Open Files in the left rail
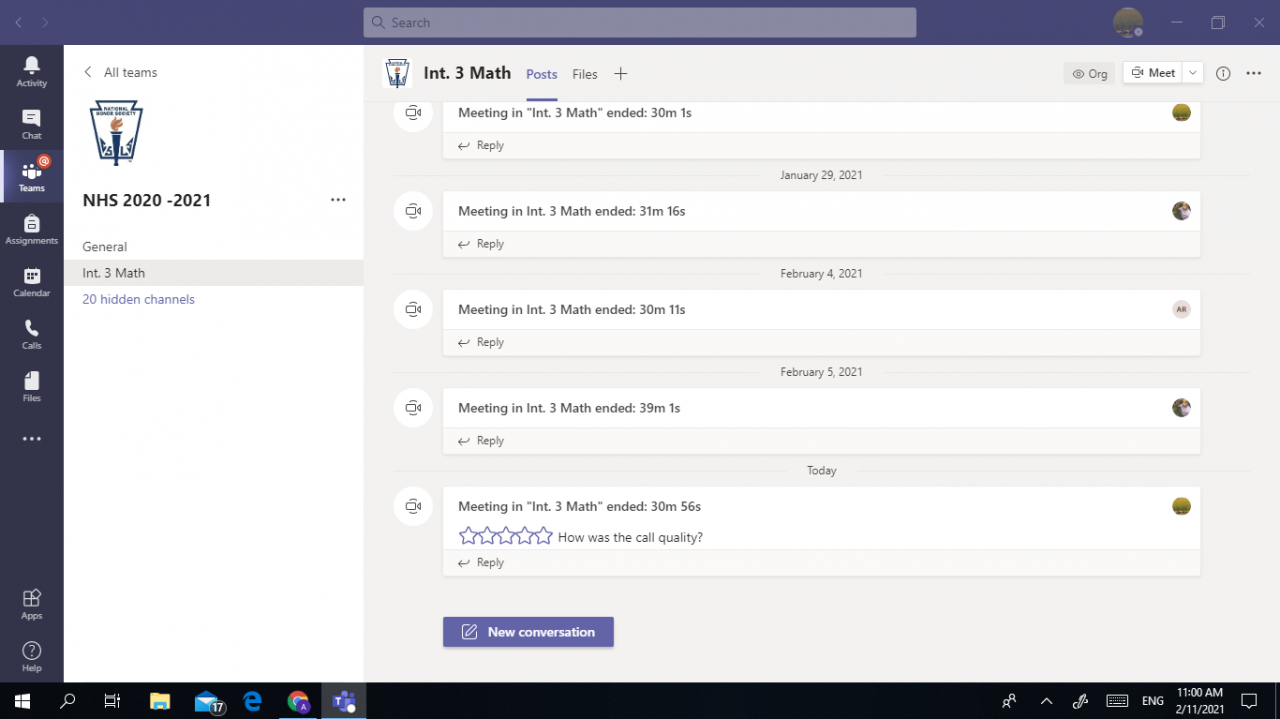Image resolution: width=1280 pixels, height=719 pixels. click(31, 386)
